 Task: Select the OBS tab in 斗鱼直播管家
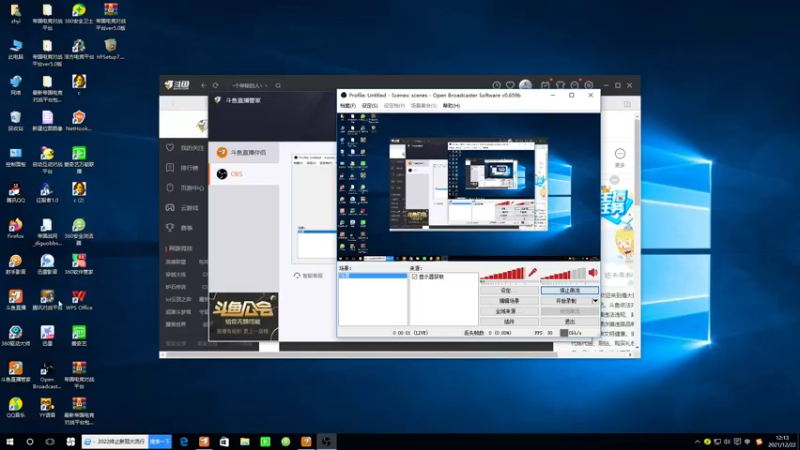[244, 174]
